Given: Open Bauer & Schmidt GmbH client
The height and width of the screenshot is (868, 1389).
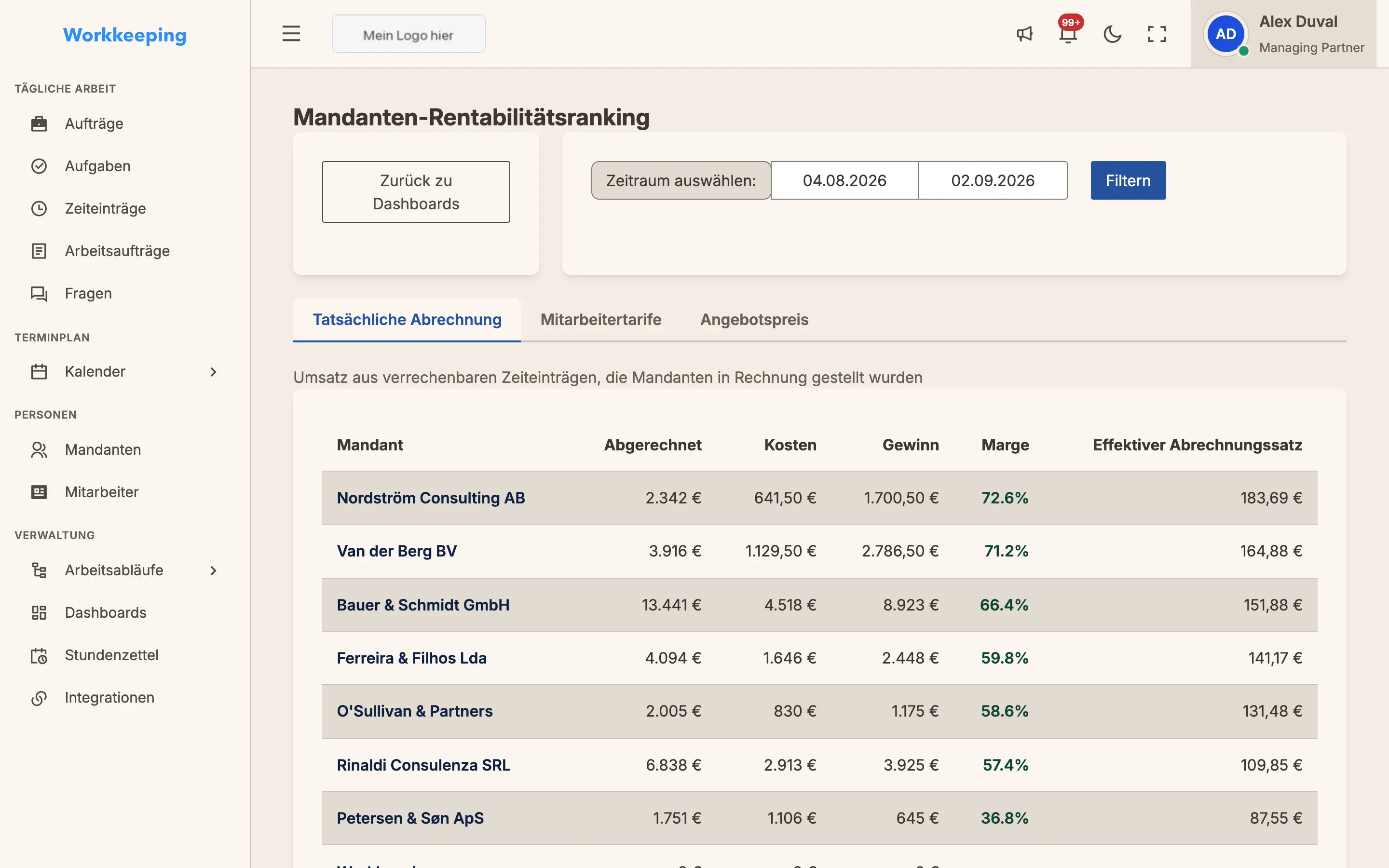Looking at the screenshot, I should [x=423, y=605].
